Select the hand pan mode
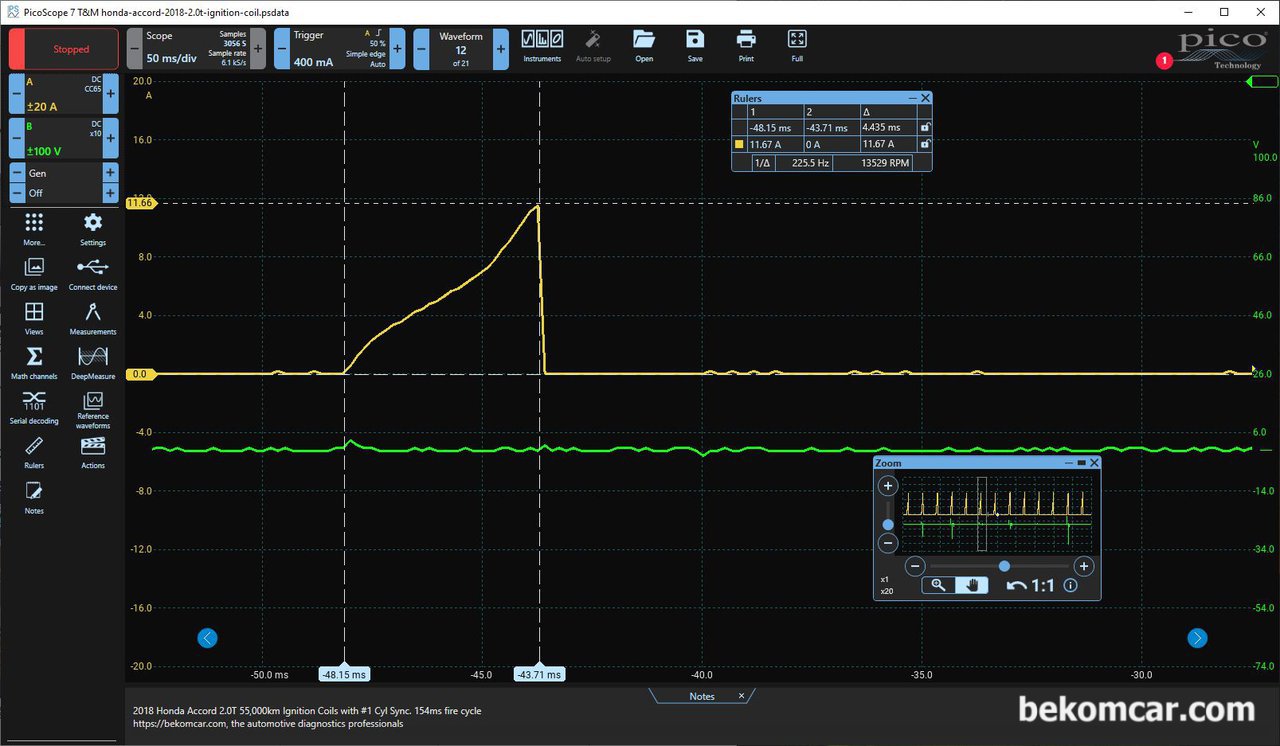Viewport: 1280px width, 746px height. pos(971,585)
